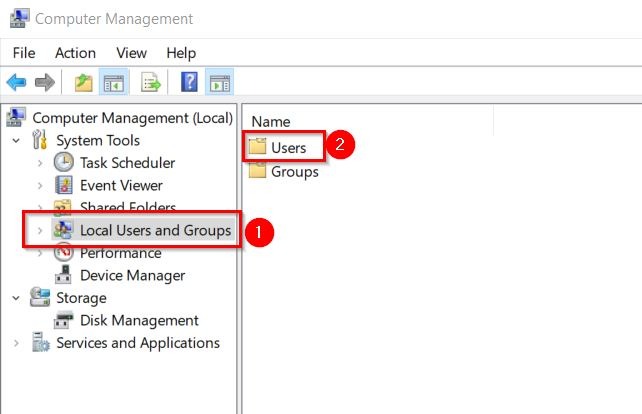Select Task Scheduler in the tree
Image resolution: width=642 pixels, height=414 pixels.
pos(127,163)
